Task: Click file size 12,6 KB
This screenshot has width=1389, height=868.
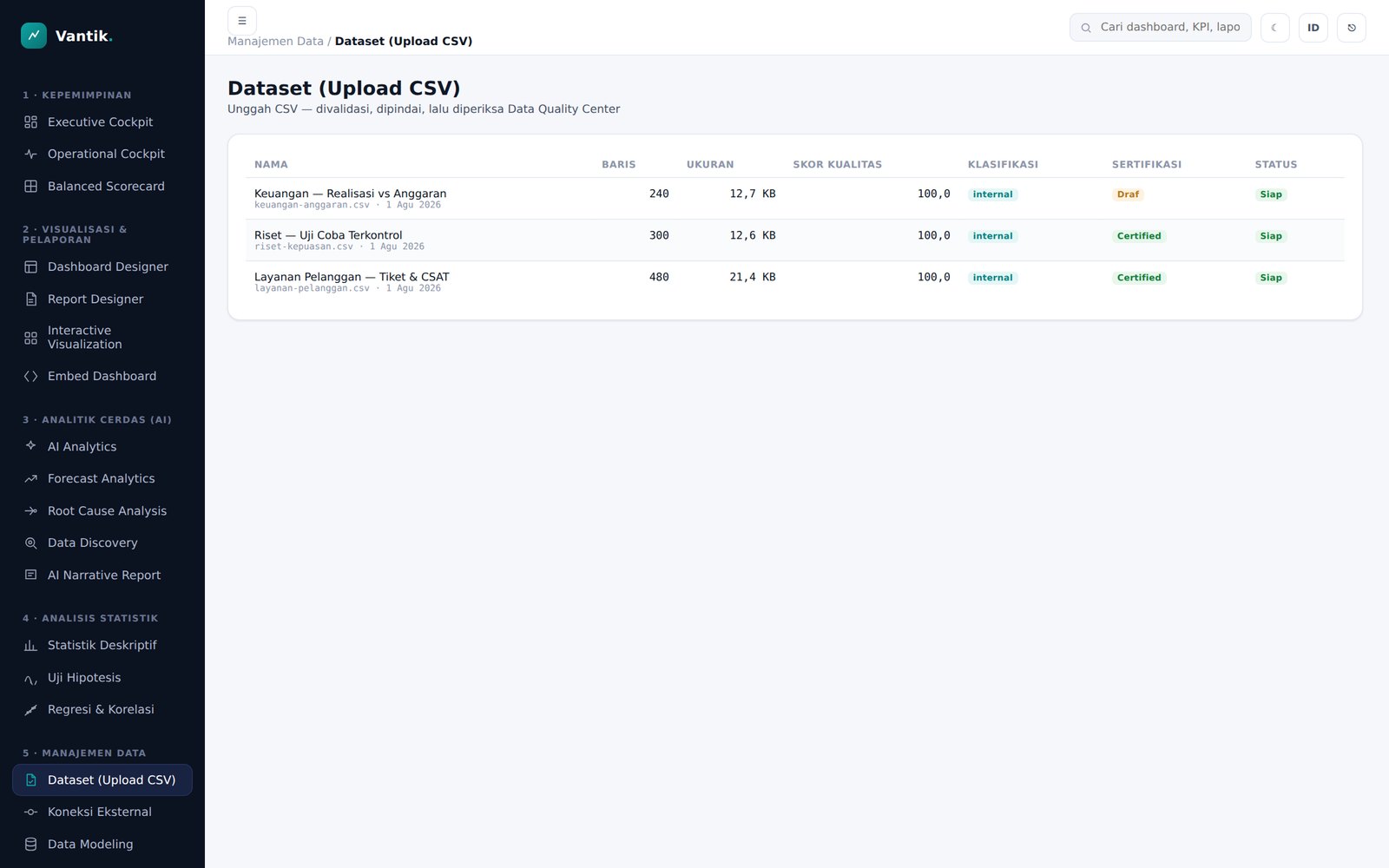Action: [x=753, y=236]
